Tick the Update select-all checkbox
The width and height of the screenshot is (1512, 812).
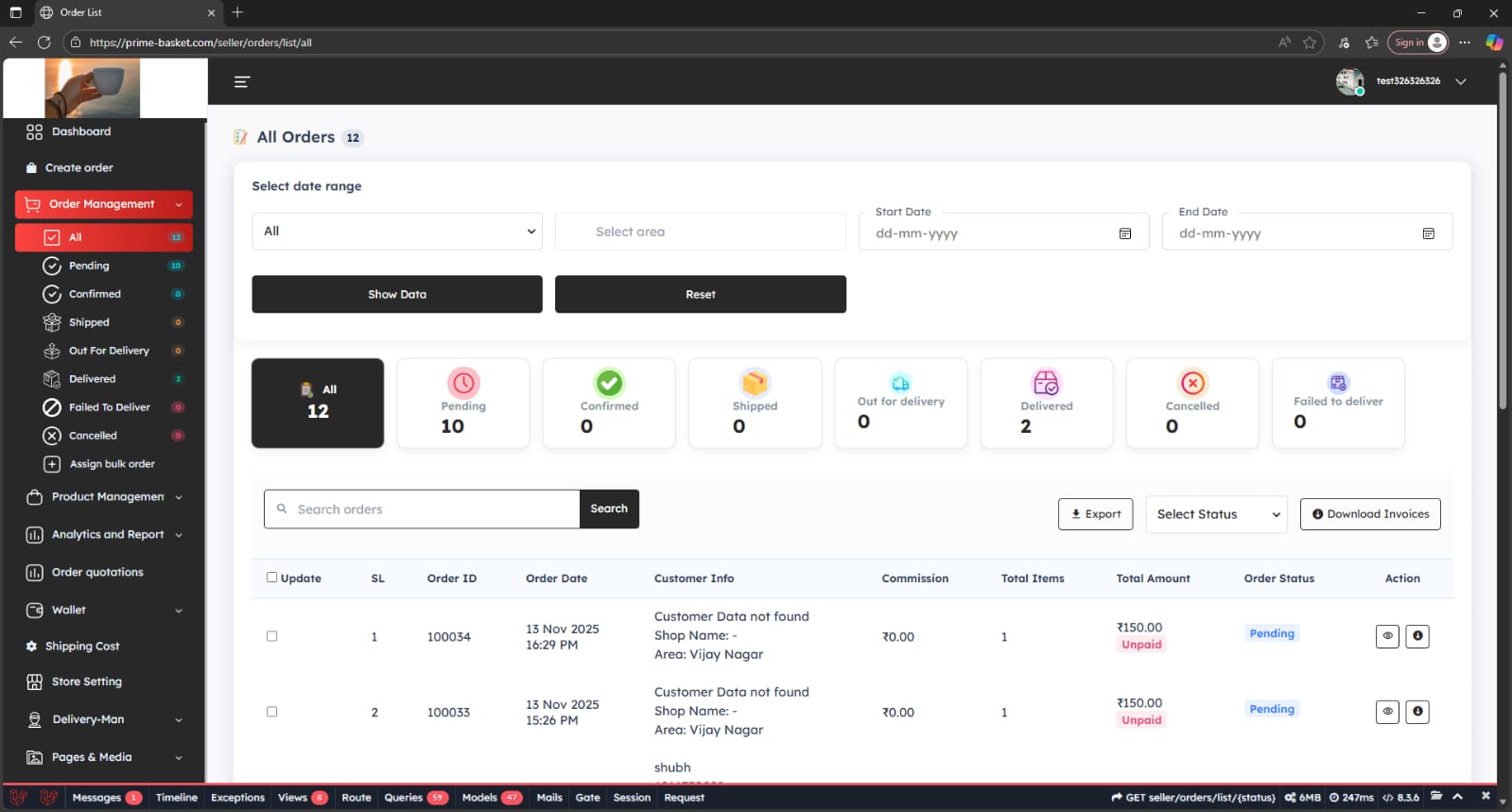point(272,578)
